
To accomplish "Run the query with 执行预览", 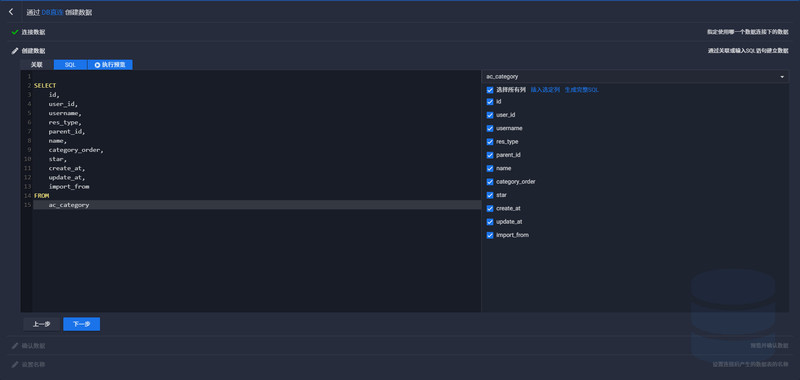I will click(x=110, y=65).
